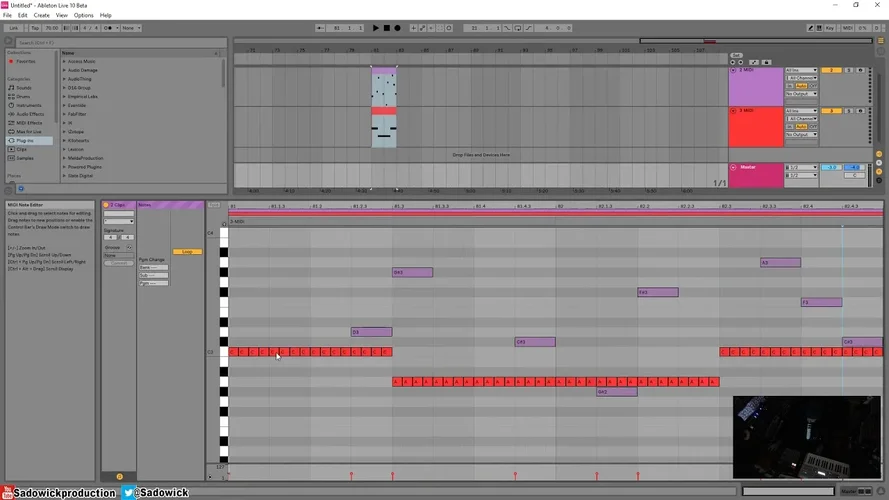
Task: Open the Help menu
Action: click(x=105, y=15)
